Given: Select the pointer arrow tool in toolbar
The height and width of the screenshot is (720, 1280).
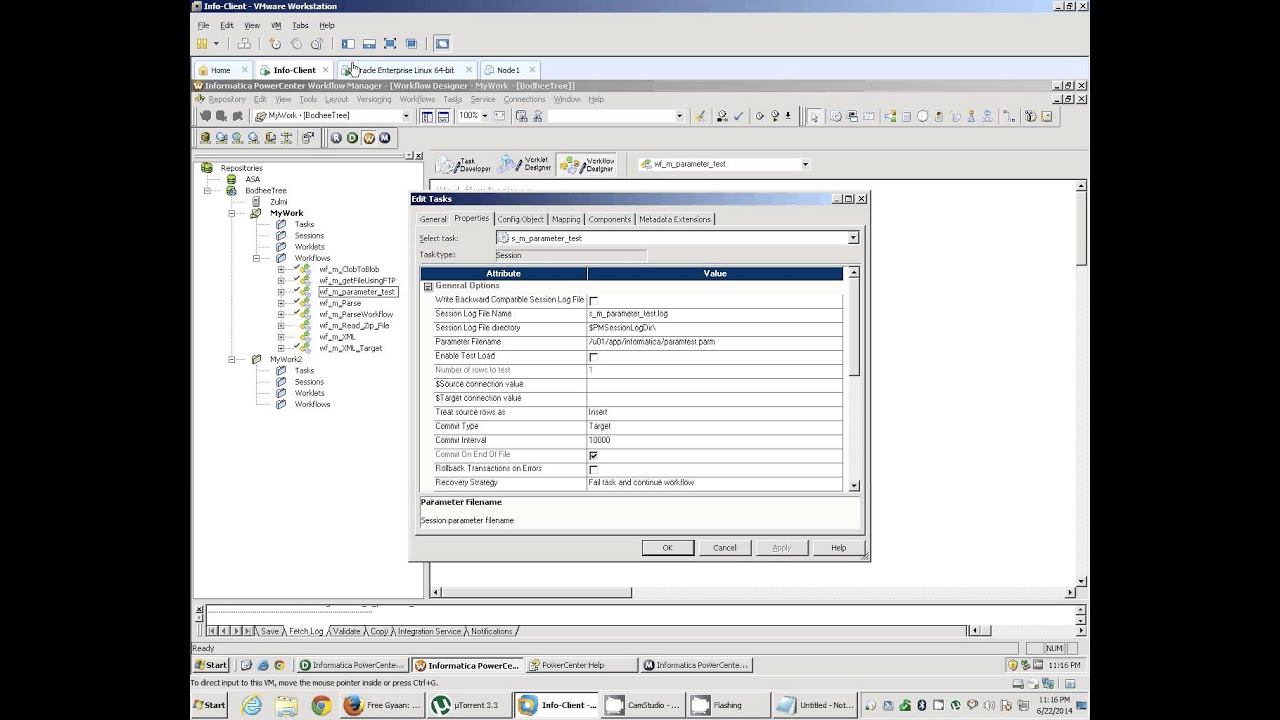Looking at the screenshot, I should click(x=814, y=116).
